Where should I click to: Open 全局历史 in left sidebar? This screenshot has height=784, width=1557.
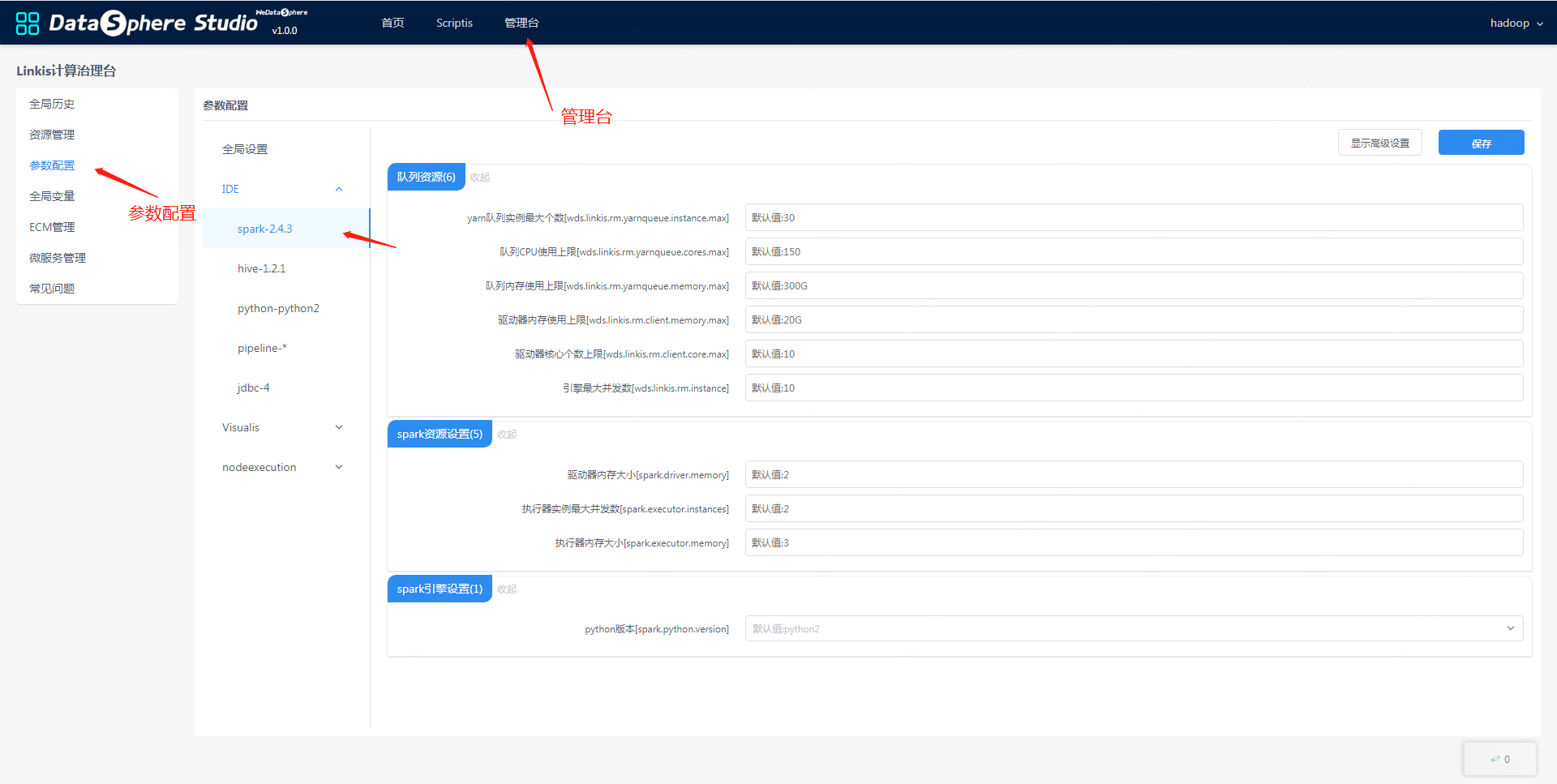[52, 104]
